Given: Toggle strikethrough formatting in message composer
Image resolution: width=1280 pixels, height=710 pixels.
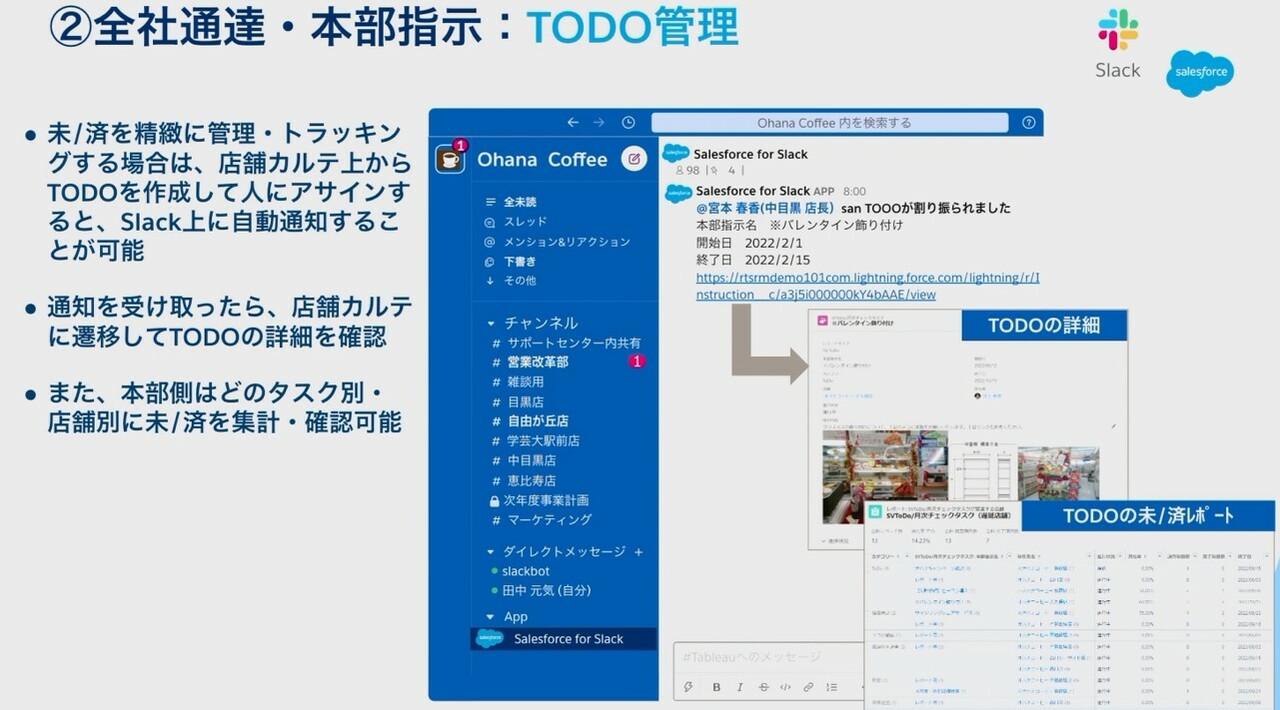Looking at the screenshot, I should pyautogui.click(x=763, y=687).
